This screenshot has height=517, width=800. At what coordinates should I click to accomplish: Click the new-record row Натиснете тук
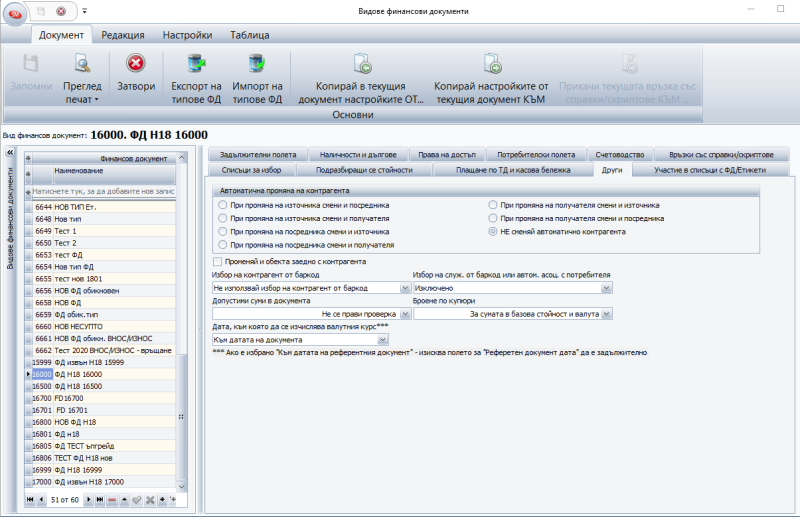click(104, 191)
